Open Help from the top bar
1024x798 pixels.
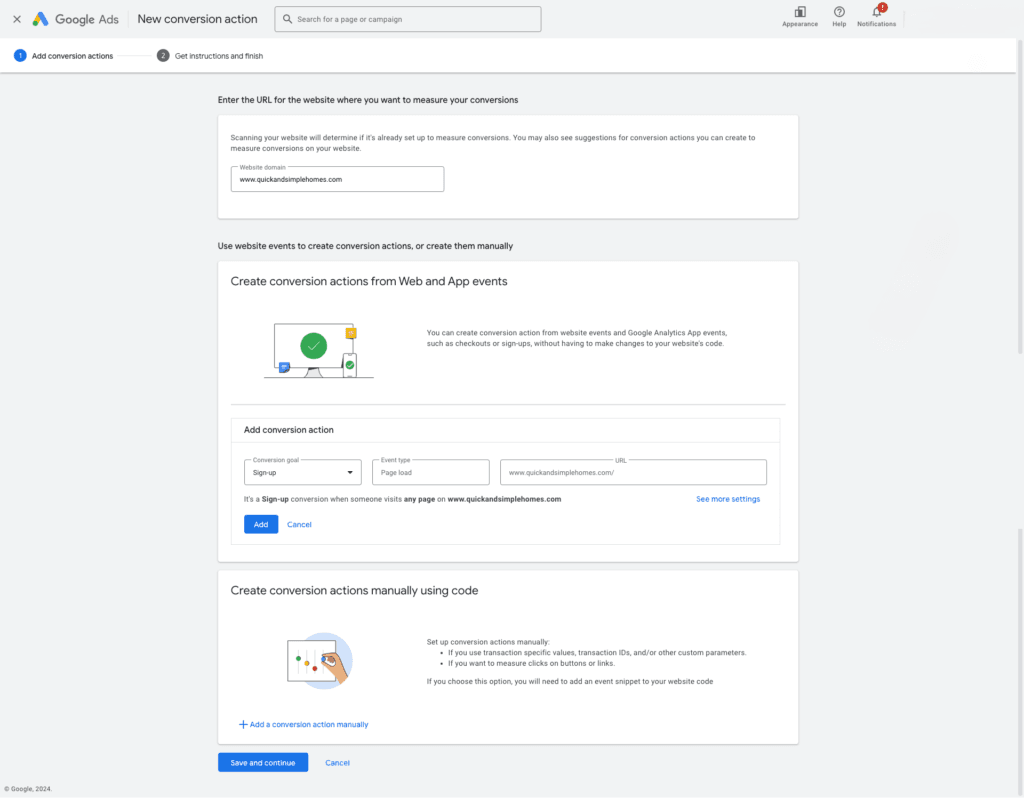(839, 18)
